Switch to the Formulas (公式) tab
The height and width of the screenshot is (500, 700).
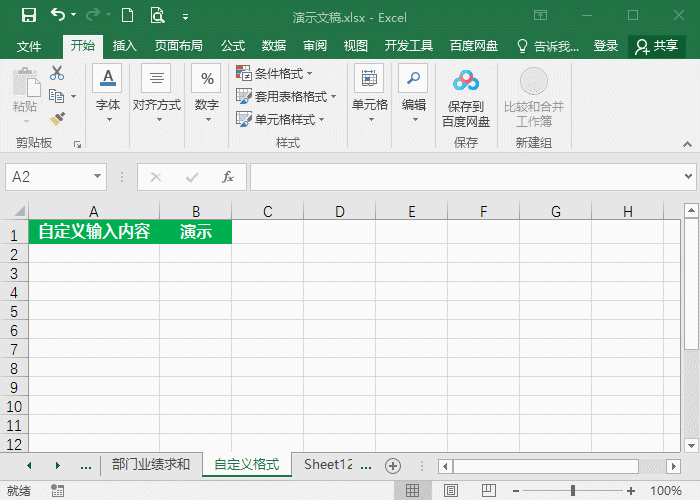point(233,46)
